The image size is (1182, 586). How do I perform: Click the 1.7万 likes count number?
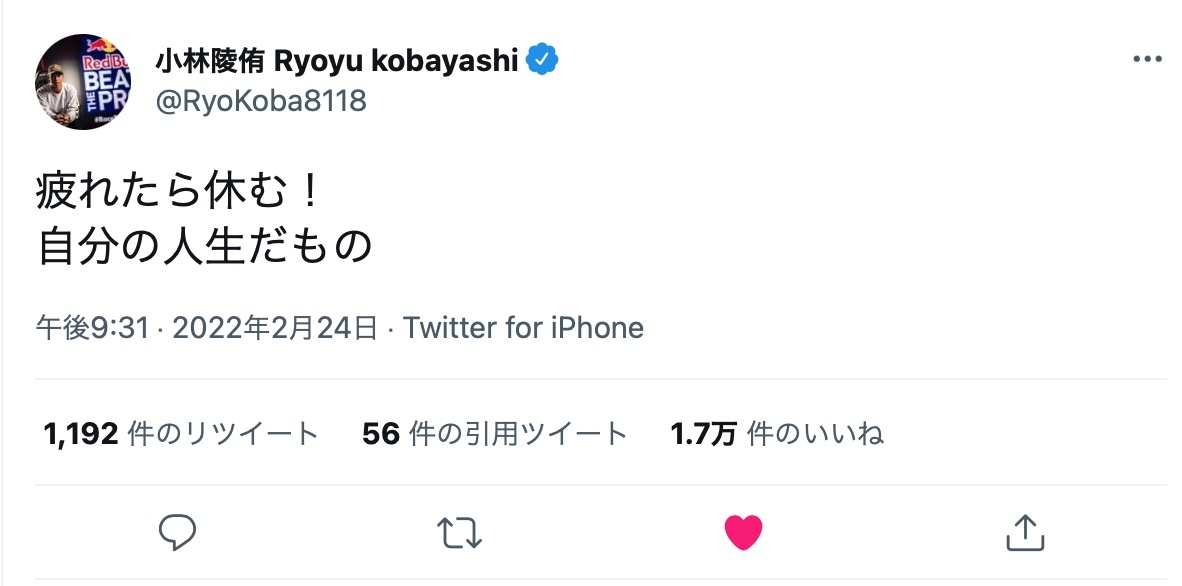(703, 434)
